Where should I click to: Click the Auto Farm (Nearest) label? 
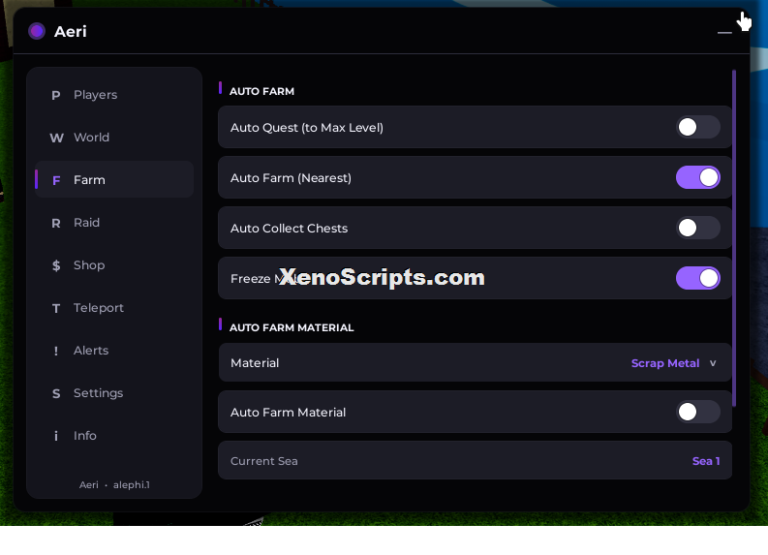tap(291, 178)
